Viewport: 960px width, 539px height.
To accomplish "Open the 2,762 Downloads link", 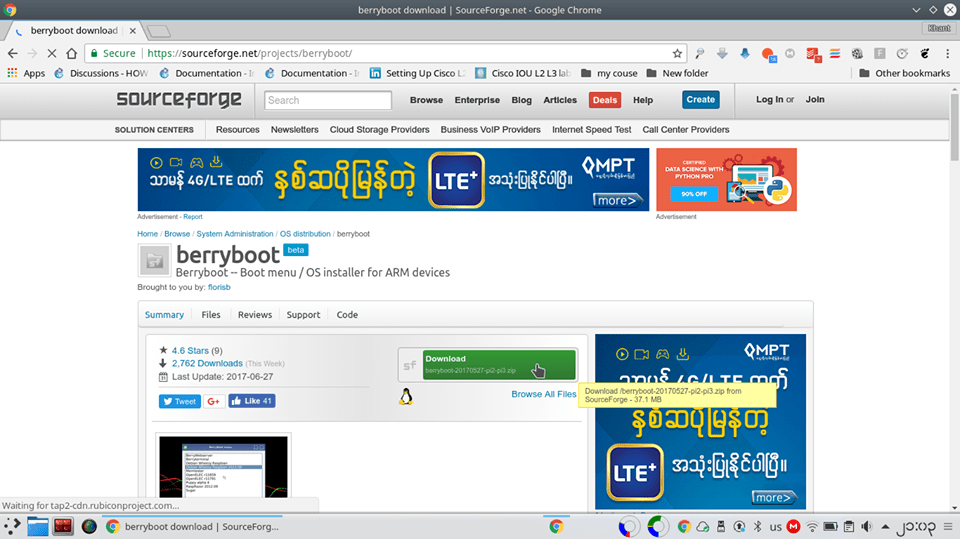I will 207,363.
